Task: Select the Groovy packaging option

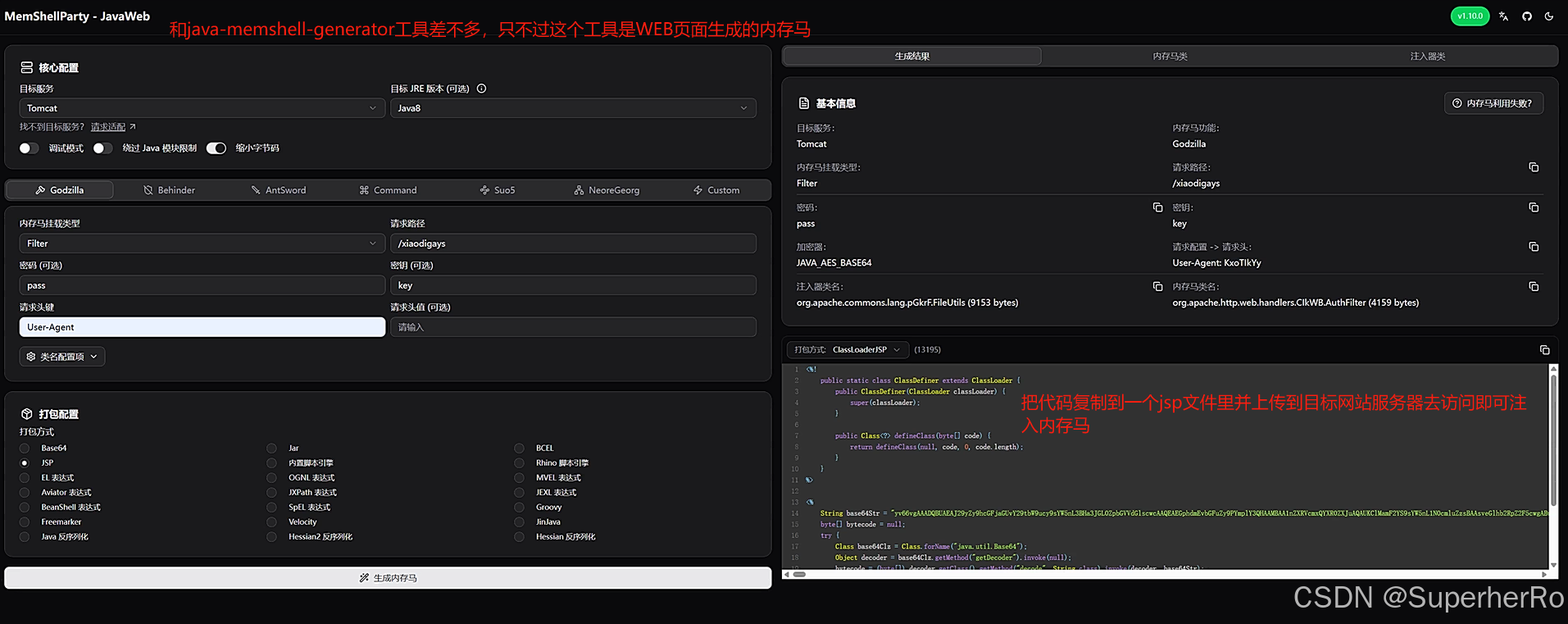Action: (x=519, y=508)
